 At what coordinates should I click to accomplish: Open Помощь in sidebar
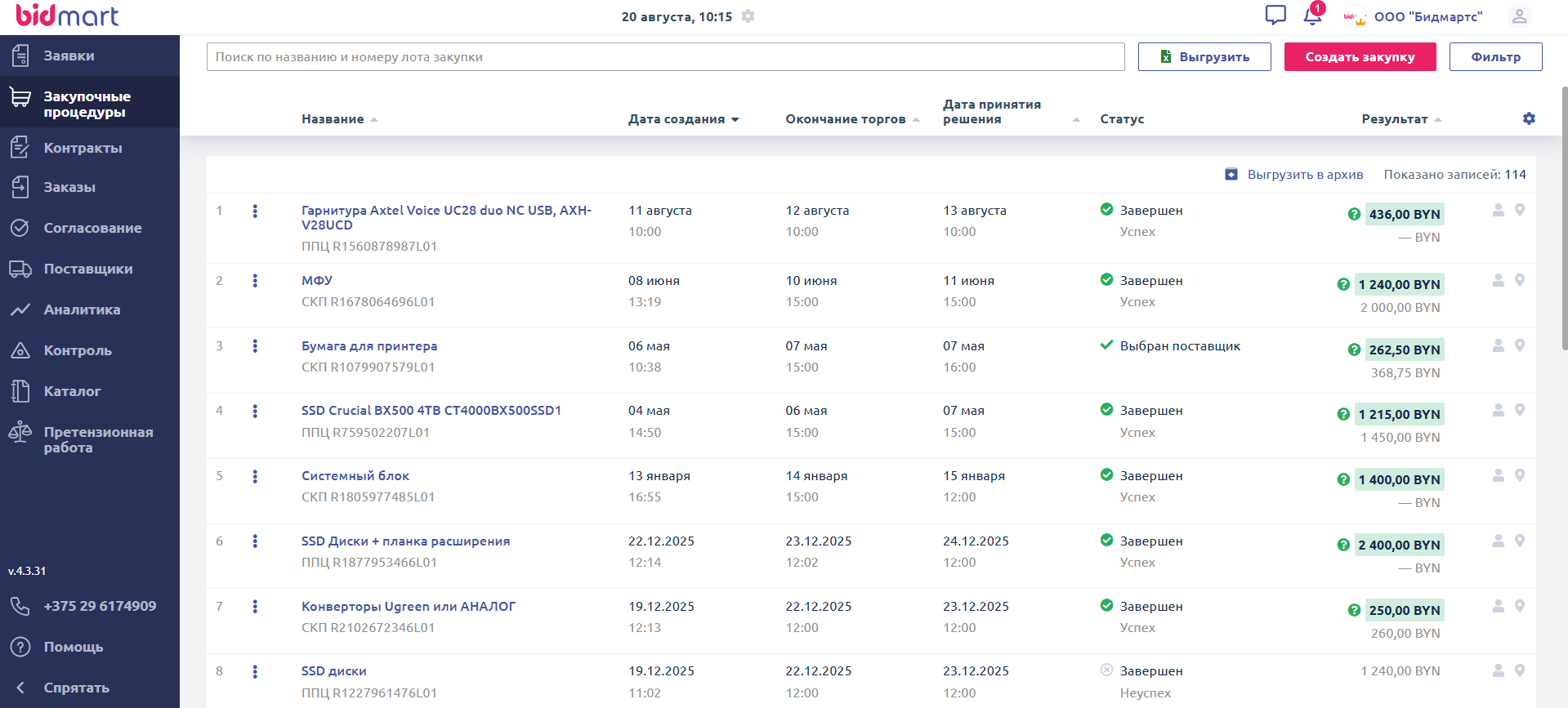pyautogui.click(x=90, y=647)
